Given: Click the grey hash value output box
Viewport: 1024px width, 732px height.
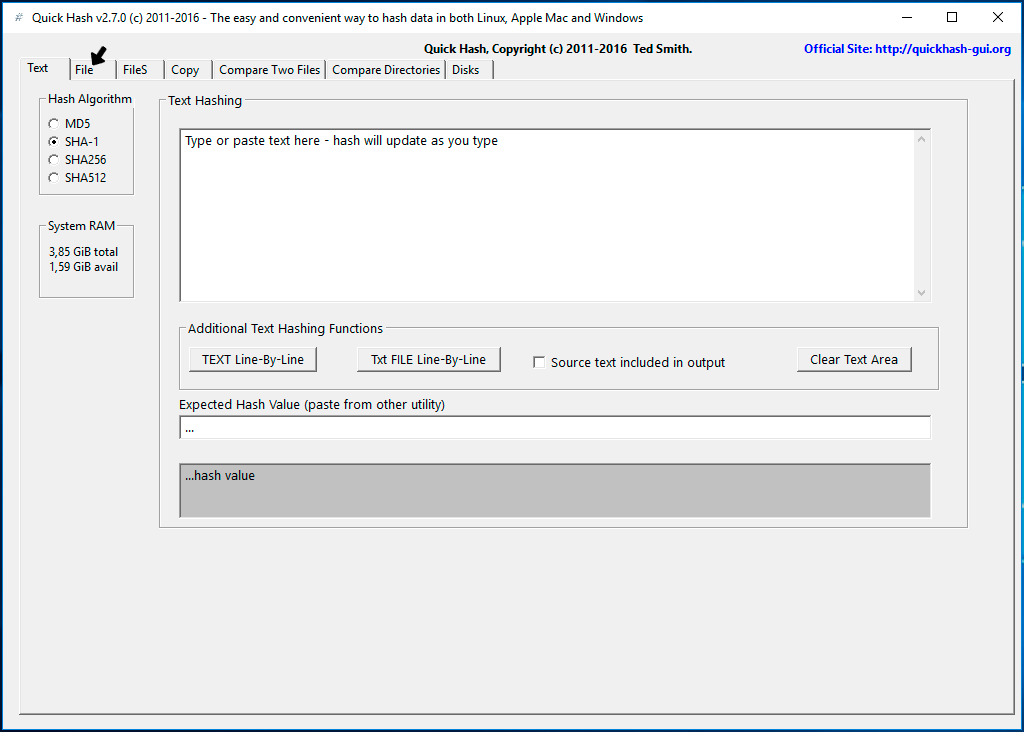Looking at the screenshot, I should click(x=555, y=491).
